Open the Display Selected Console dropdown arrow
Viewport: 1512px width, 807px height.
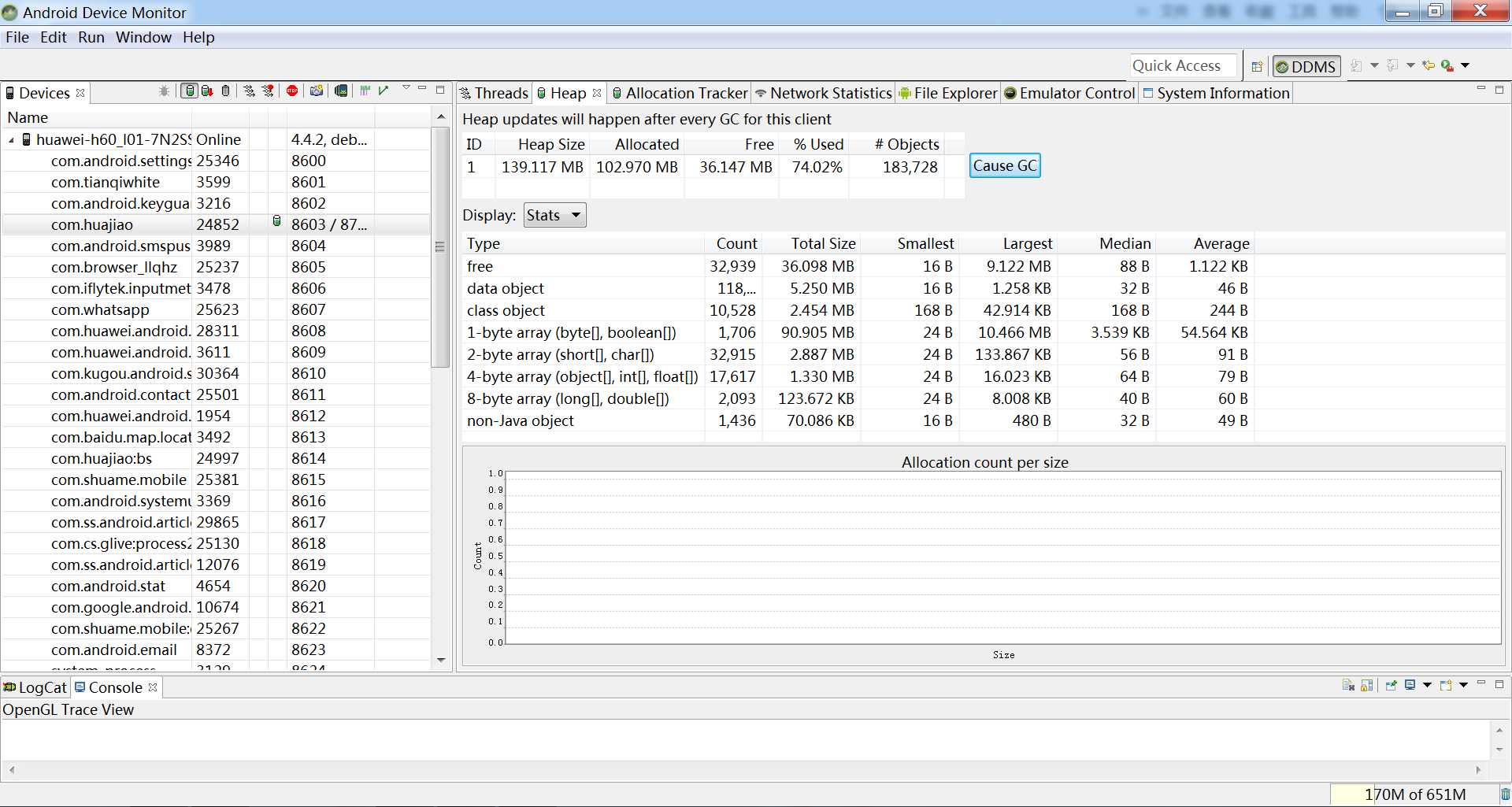point(1427,685)
